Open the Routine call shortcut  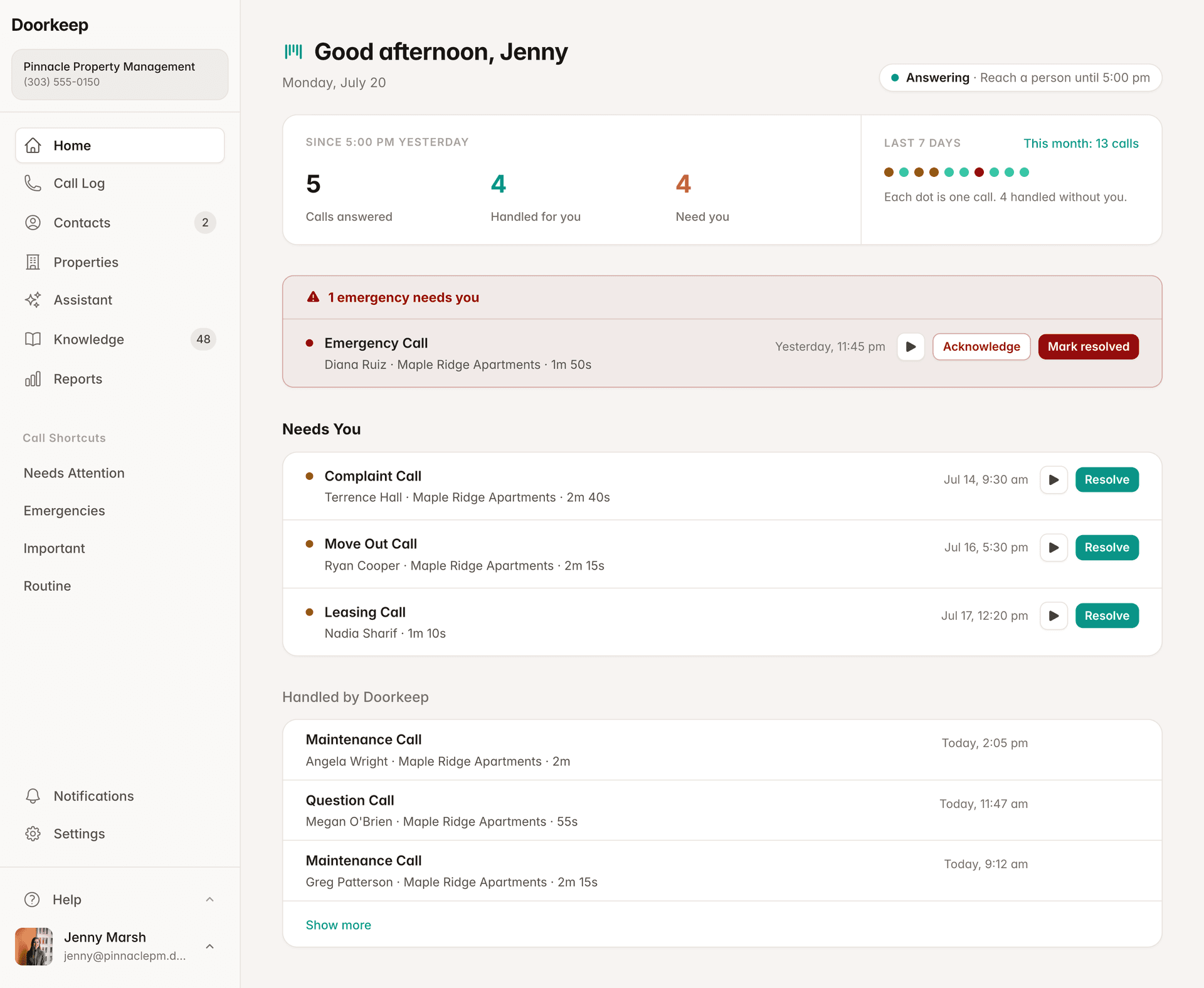click(x=47, y=586)
